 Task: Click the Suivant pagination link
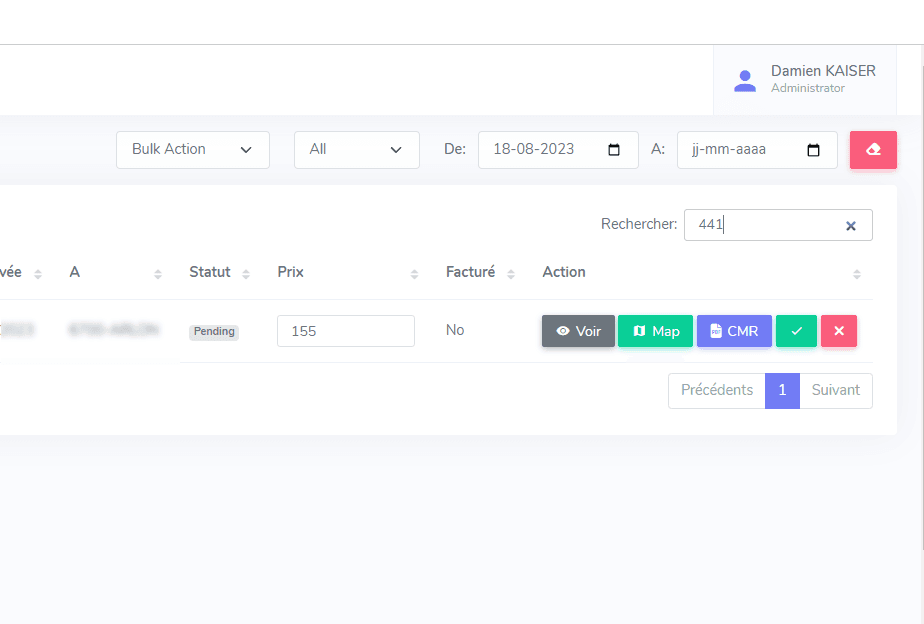tap(836, 391)
